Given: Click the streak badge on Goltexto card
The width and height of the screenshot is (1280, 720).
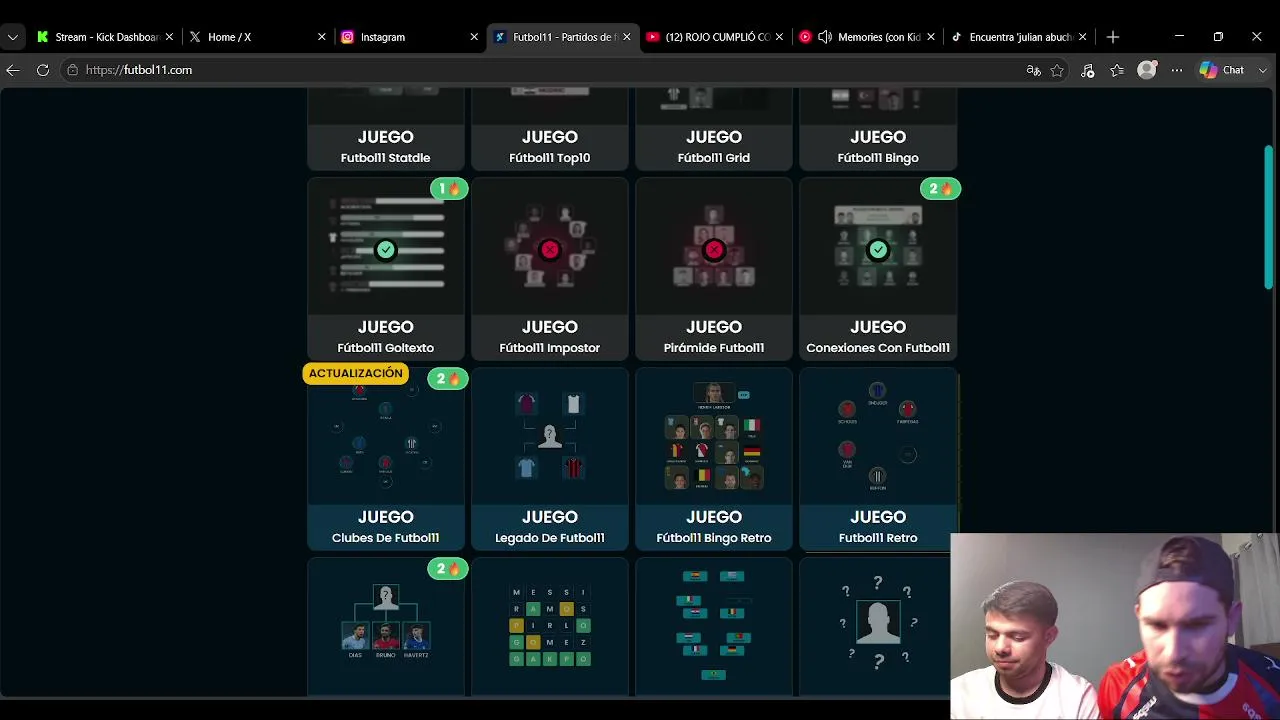Looking at the screenshot, I should click(449, 189).
